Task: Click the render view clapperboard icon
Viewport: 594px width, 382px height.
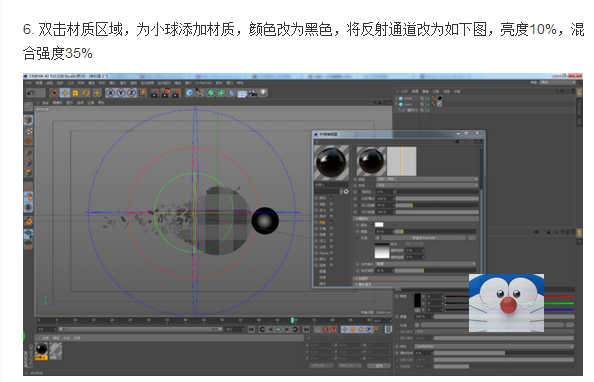Action: (x=155, y=93)
